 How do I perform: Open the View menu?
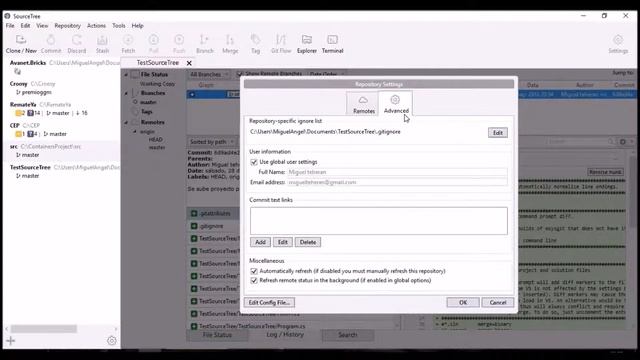(x=42, y=25)
